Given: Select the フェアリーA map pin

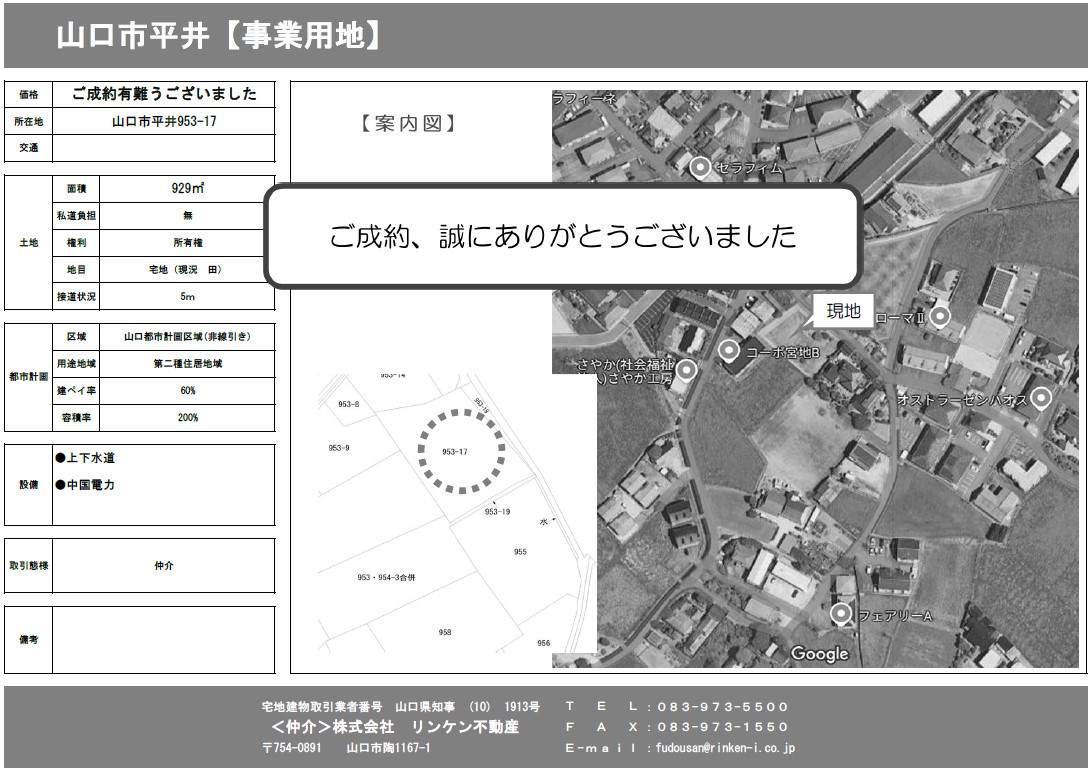Looking at the screenshot, I should coord(842,613).
